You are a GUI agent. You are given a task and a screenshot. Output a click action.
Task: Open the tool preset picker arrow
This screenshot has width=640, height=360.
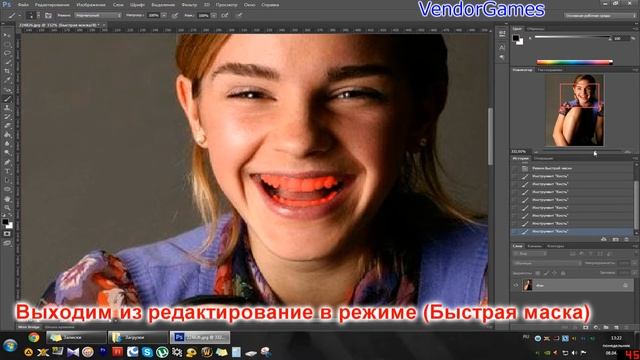coord(20,16)
